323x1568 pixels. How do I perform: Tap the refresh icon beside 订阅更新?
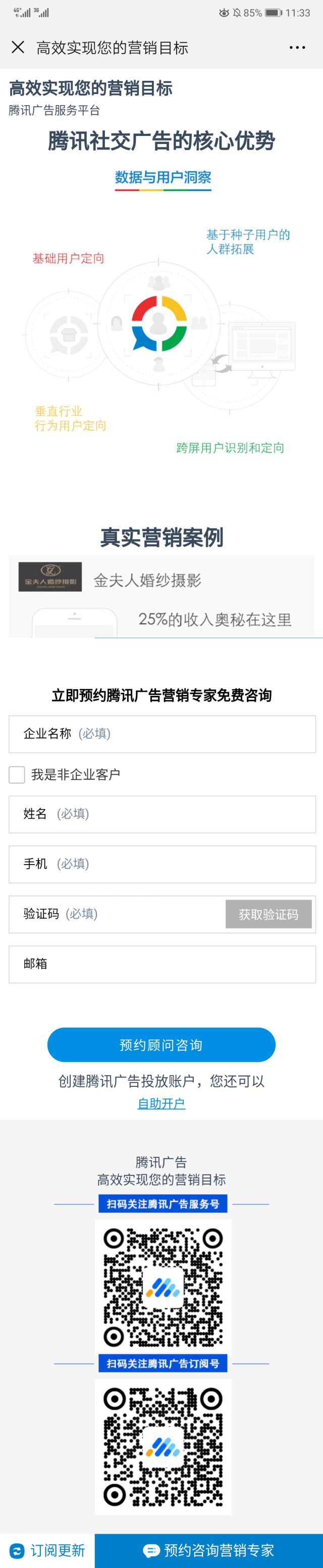[x=17, y=1550]
